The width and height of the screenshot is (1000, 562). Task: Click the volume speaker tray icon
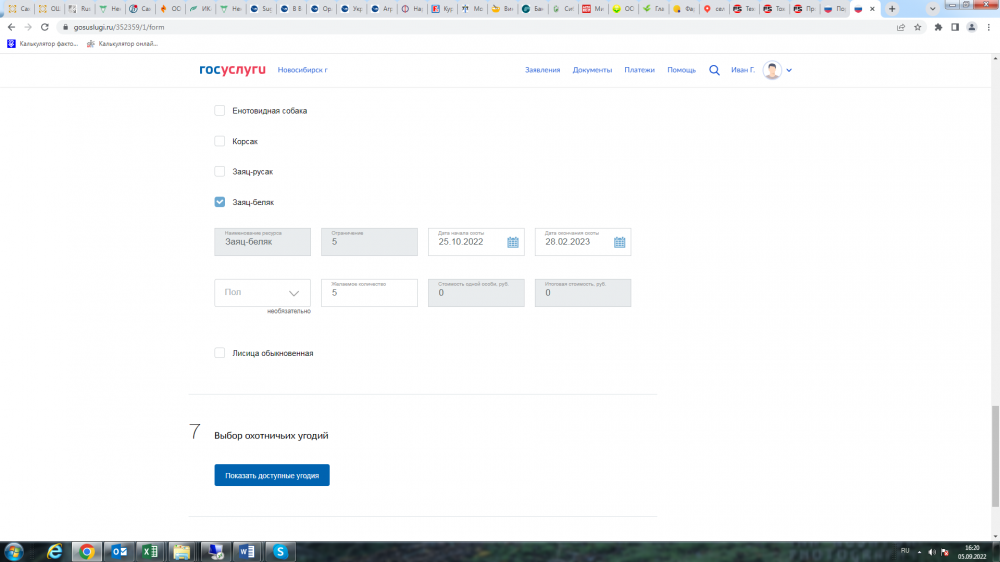click(932, 552)
